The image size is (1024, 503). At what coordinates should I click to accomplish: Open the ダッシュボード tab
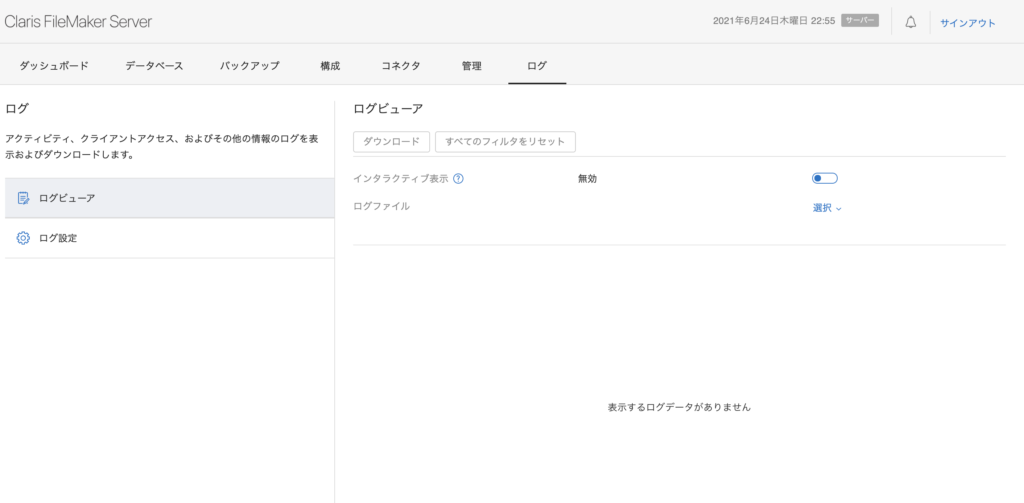click(54, 66)
